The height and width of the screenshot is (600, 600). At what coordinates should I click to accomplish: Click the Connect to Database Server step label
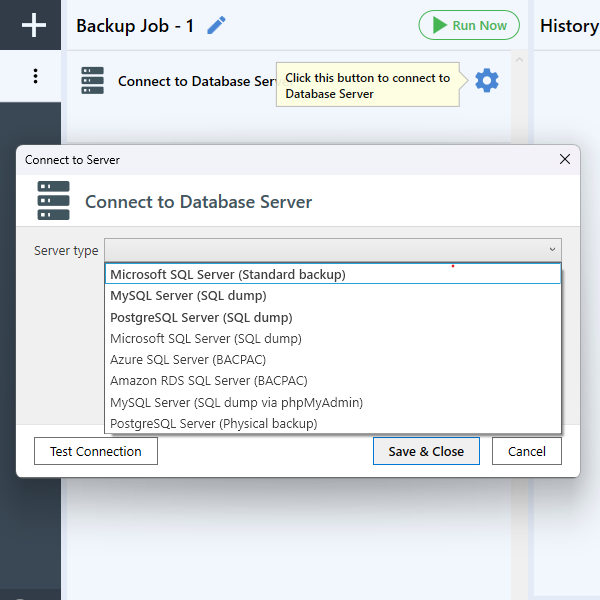click(197, 81)
